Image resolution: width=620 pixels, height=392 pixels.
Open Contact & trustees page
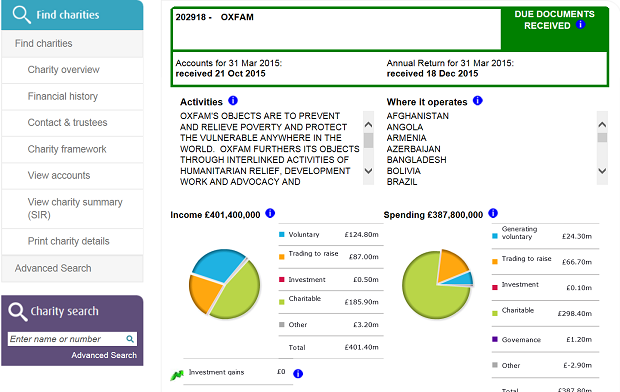[72, 123]
